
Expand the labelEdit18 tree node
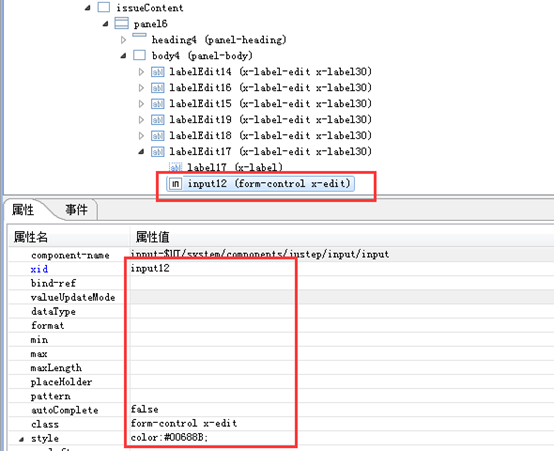(x=141, y=136)
